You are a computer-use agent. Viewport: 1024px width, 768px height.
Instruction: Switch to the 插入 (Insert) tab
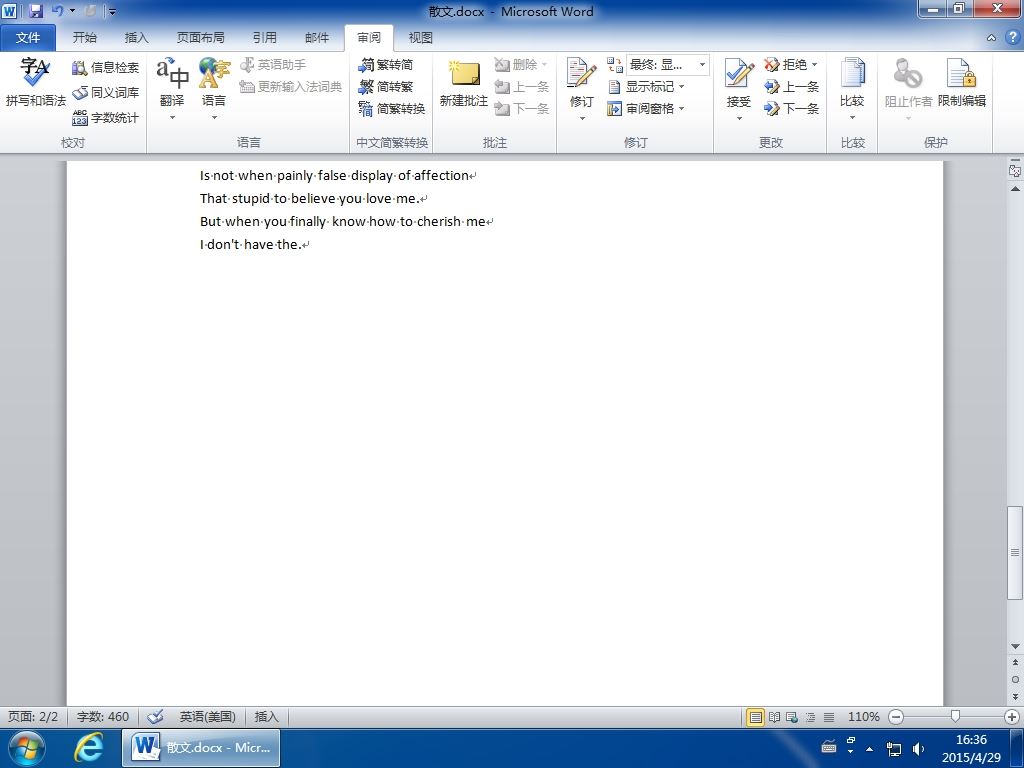pyautogui.click(x=136, y=38)
